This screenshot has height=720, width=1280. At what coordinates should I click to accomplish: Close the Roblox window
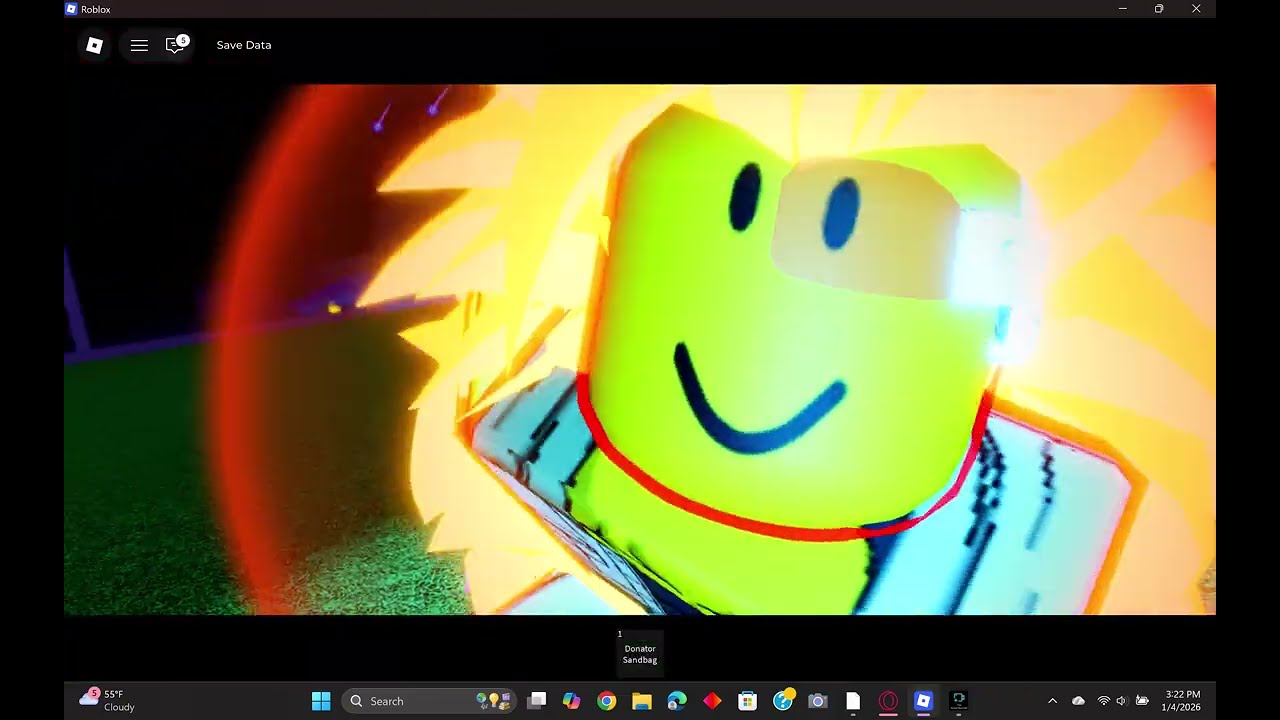[1196, 9]
